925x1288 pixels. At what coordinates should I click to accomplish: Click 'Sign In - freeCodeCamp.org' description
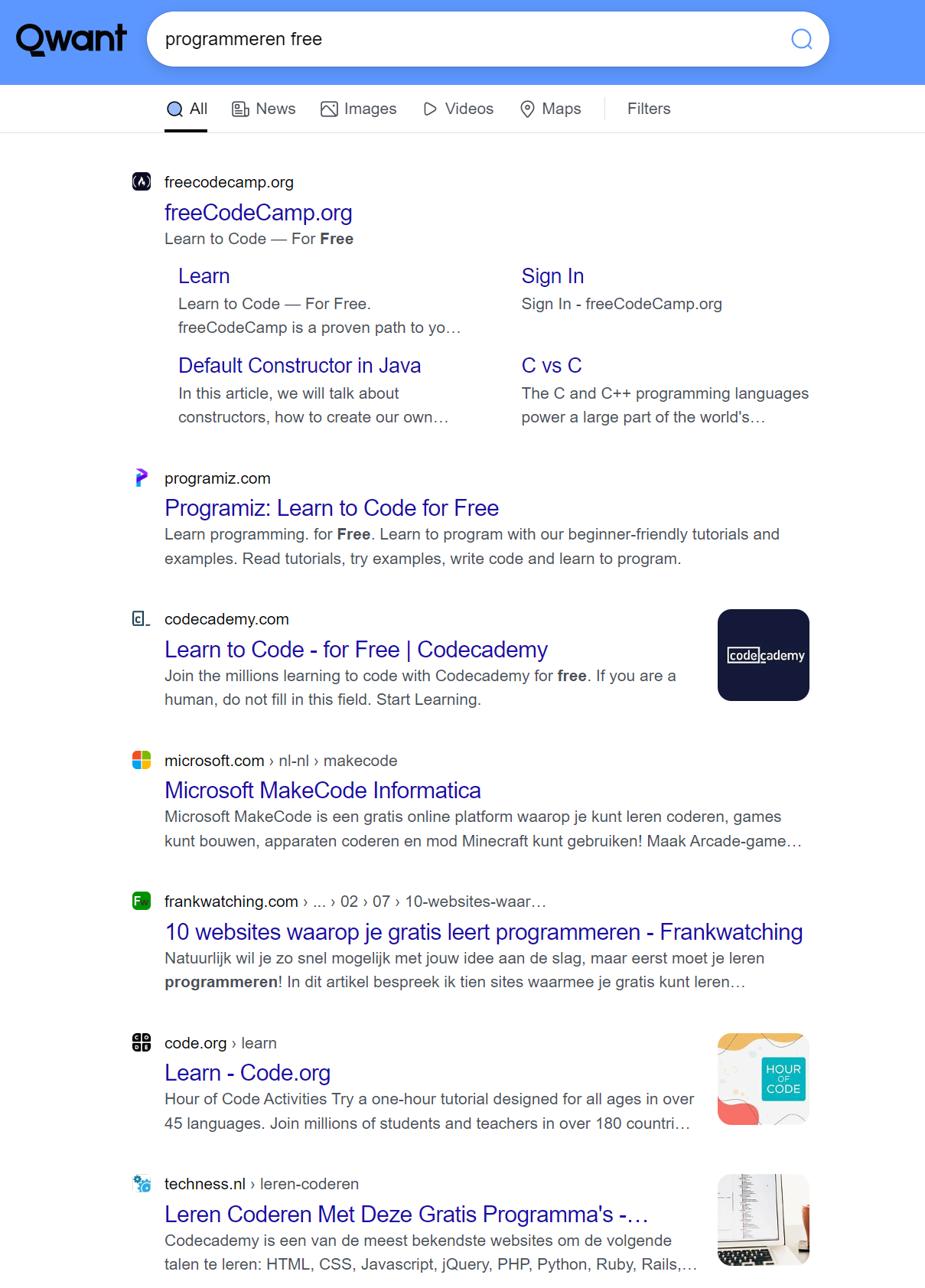tap(622, 304)
